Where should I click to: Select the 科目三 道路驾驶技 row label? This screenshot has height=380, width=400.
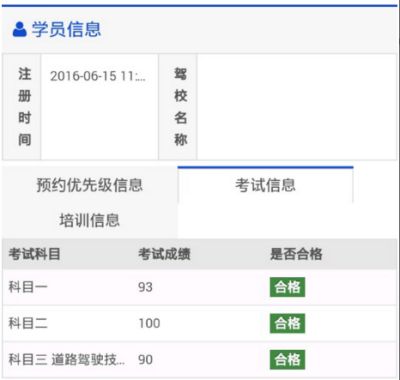(67, 360)
